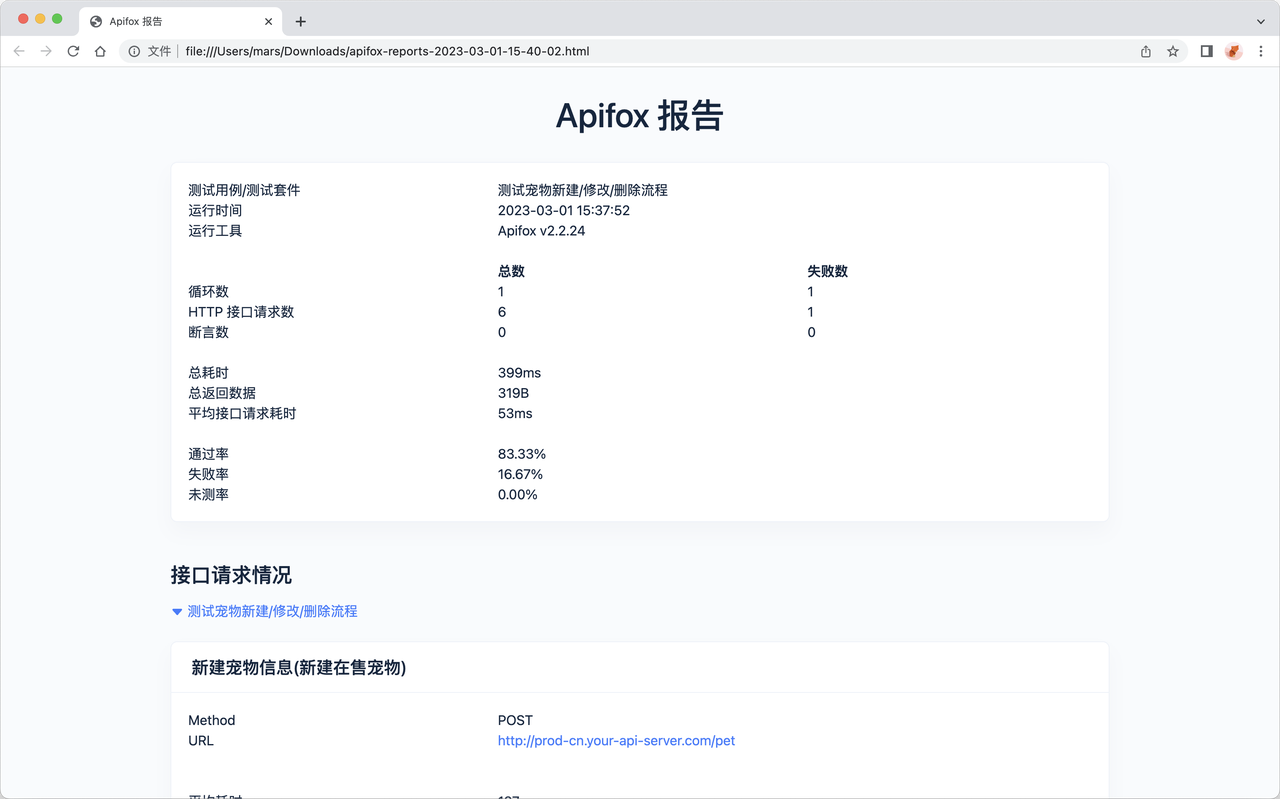The width and height of the screenshot is (1280, 799).
Task: Click the total time value 399ms
Action: [519, 373]
